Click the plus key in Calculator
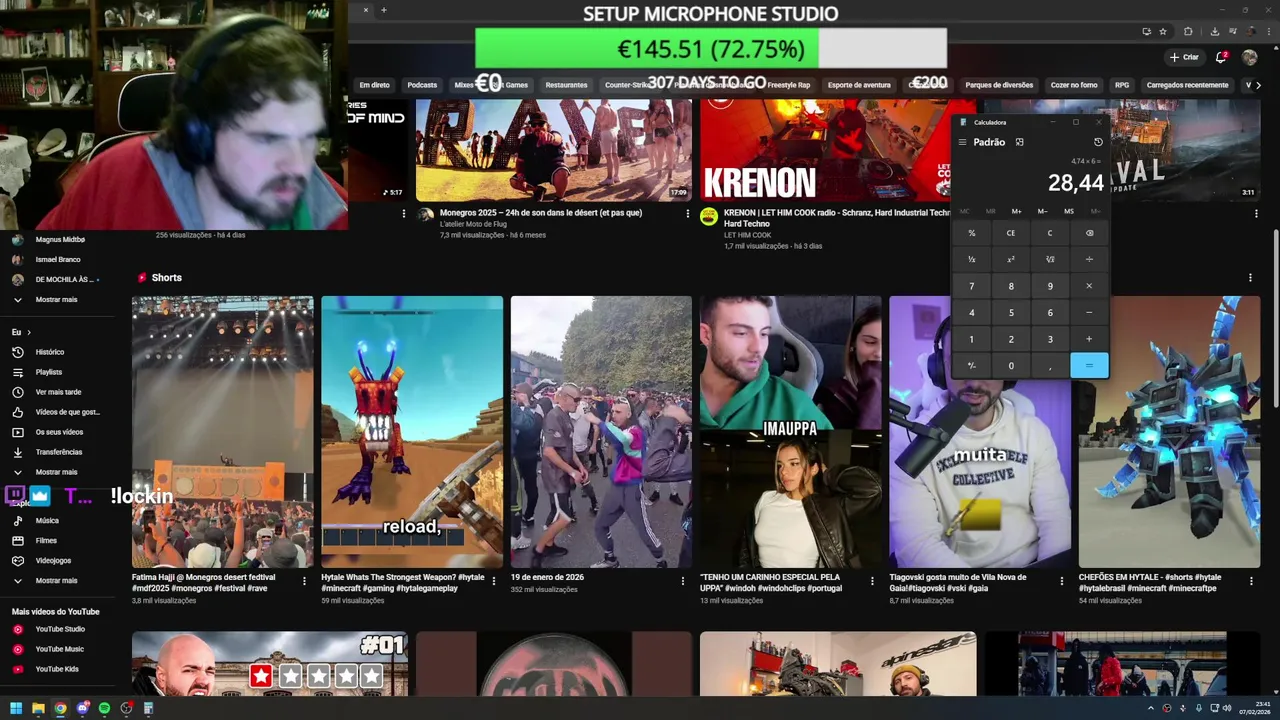 pos(1089,339)
